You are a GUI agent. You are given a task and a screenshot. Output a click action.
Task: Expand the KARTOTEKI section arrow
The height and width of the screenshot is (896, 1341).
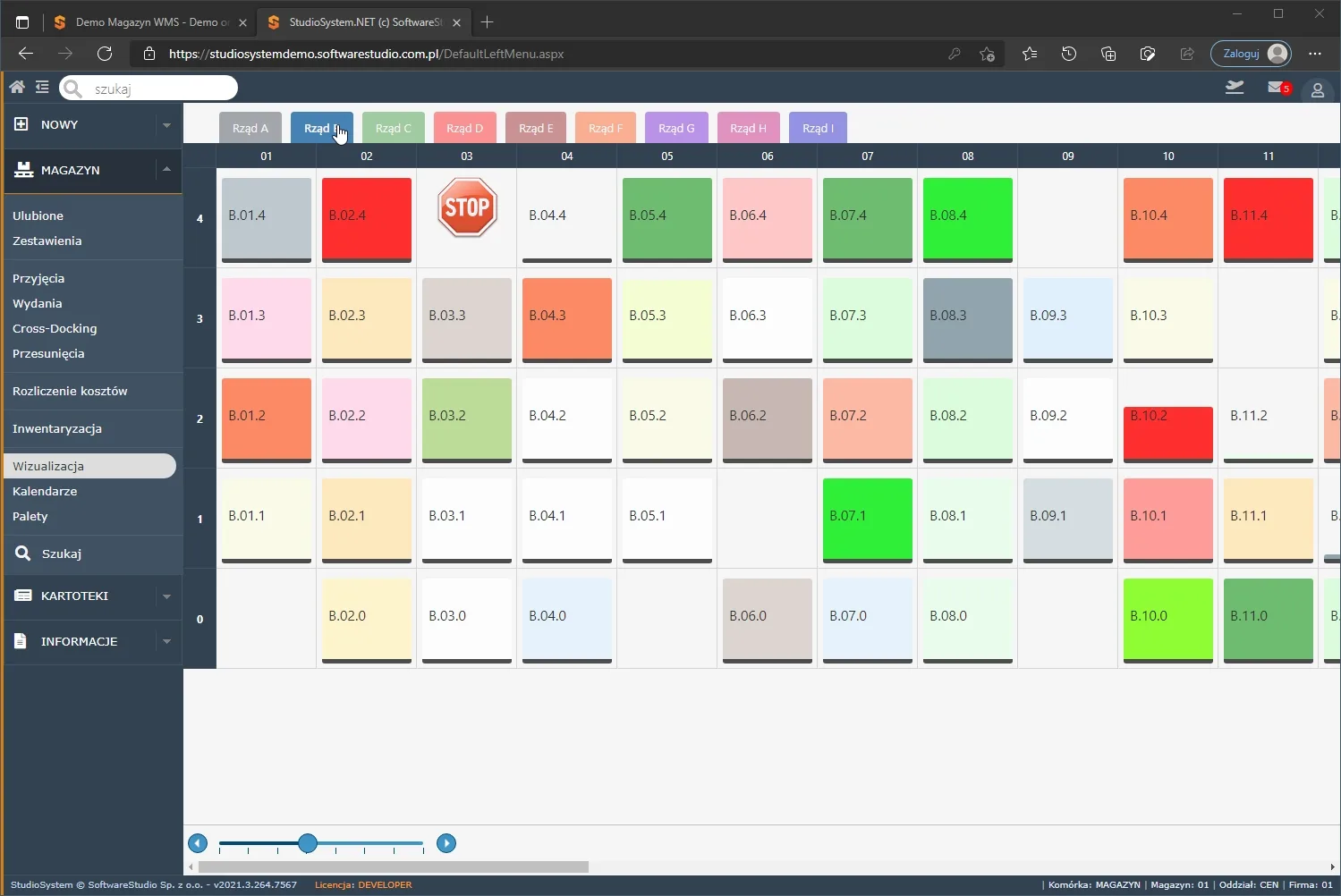(166, 596)
